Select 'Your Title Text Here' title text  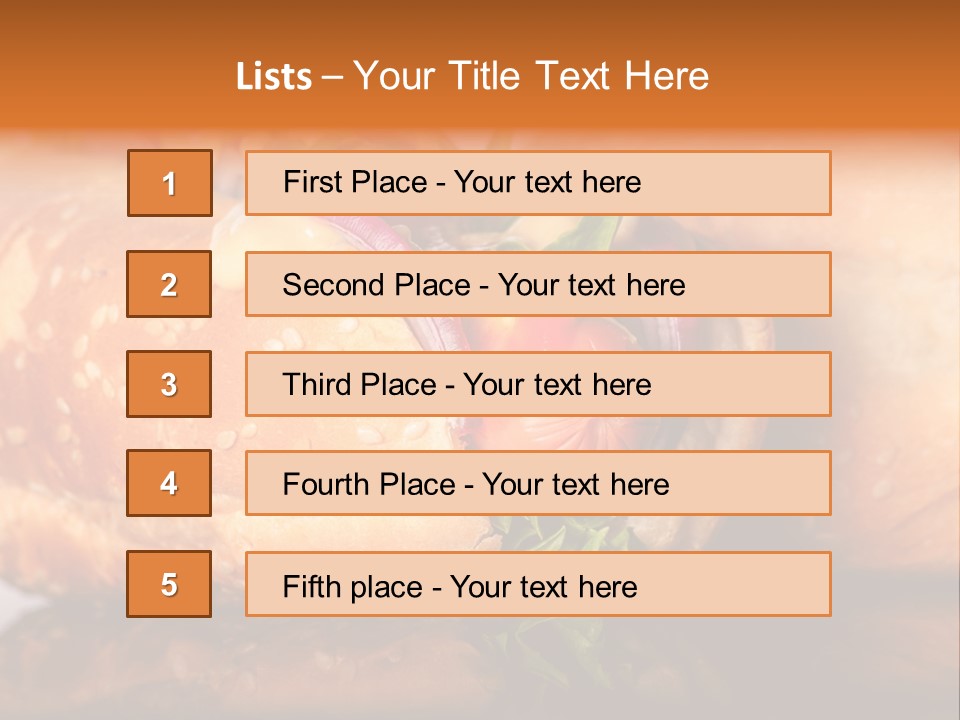pyautogui.click(x=531, y=77)
